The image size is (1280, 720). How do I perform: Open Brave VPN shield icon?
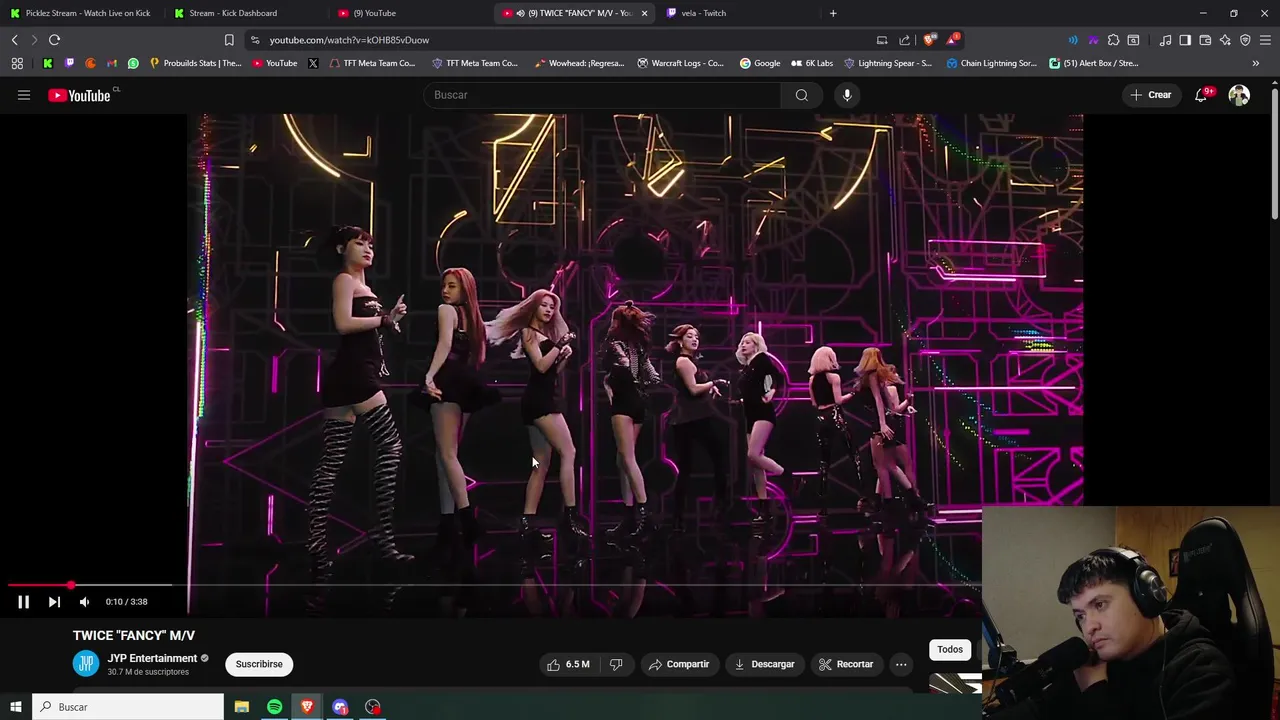[x=1245, y=40]
